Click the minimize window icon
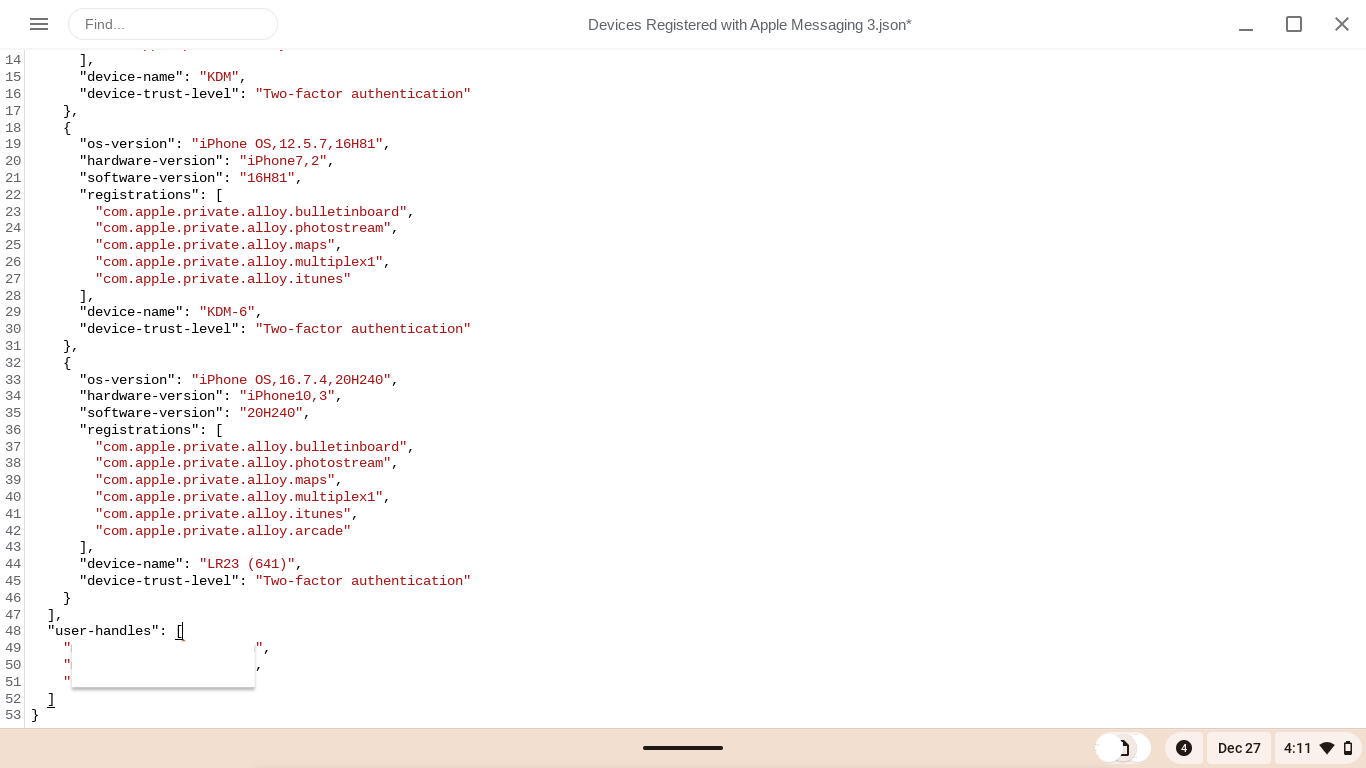 [1246, 24]
